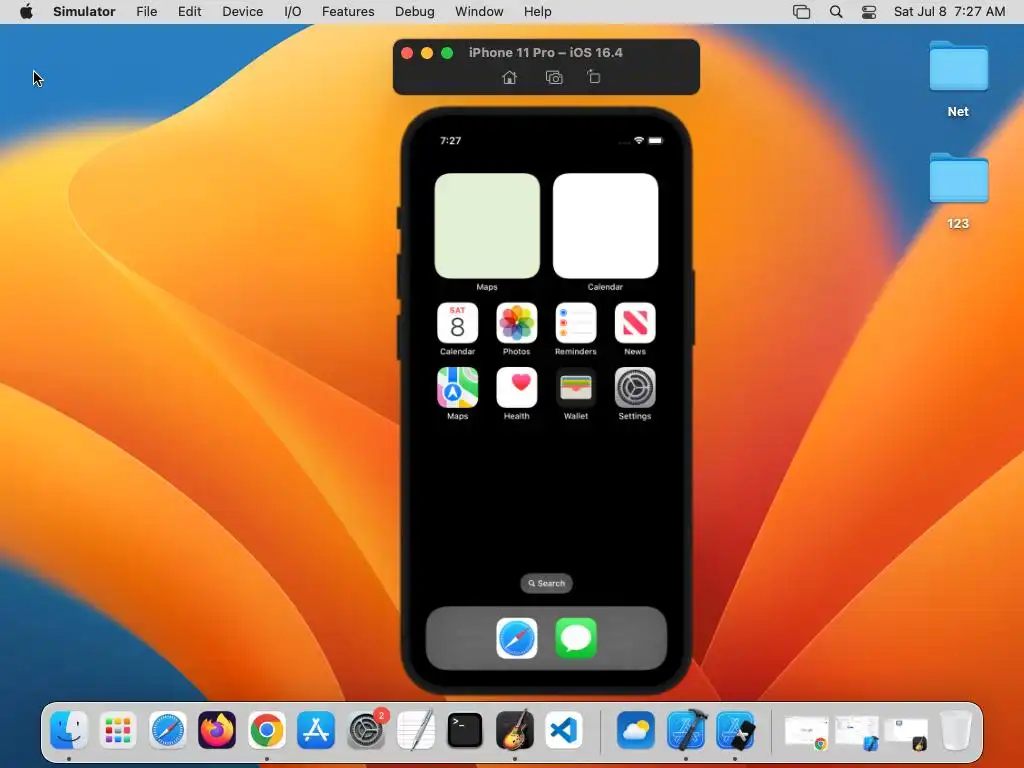1024x768 pixels.
Task: Open the Simulator app menu
Action: click(x=84, y=12)
